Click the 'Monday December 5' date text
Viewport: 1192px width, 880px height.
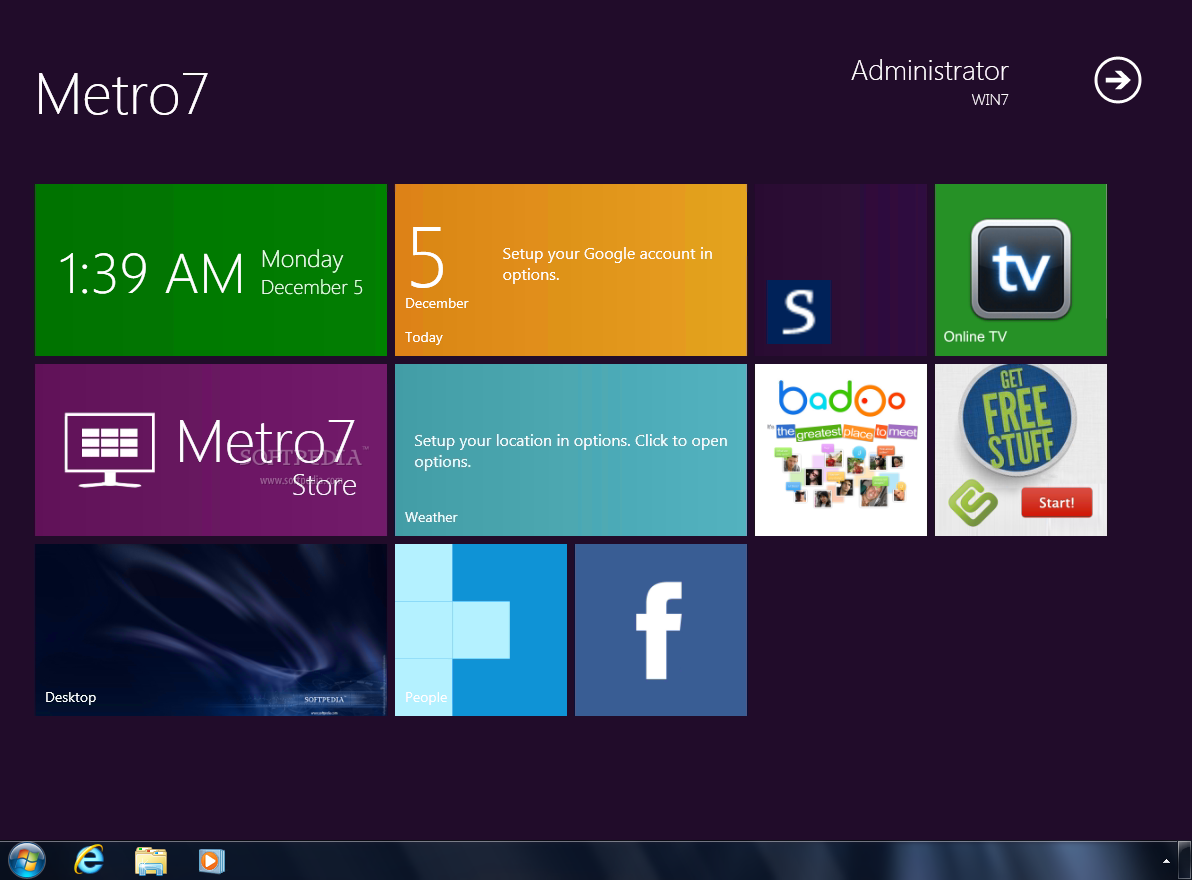(312, 272)
